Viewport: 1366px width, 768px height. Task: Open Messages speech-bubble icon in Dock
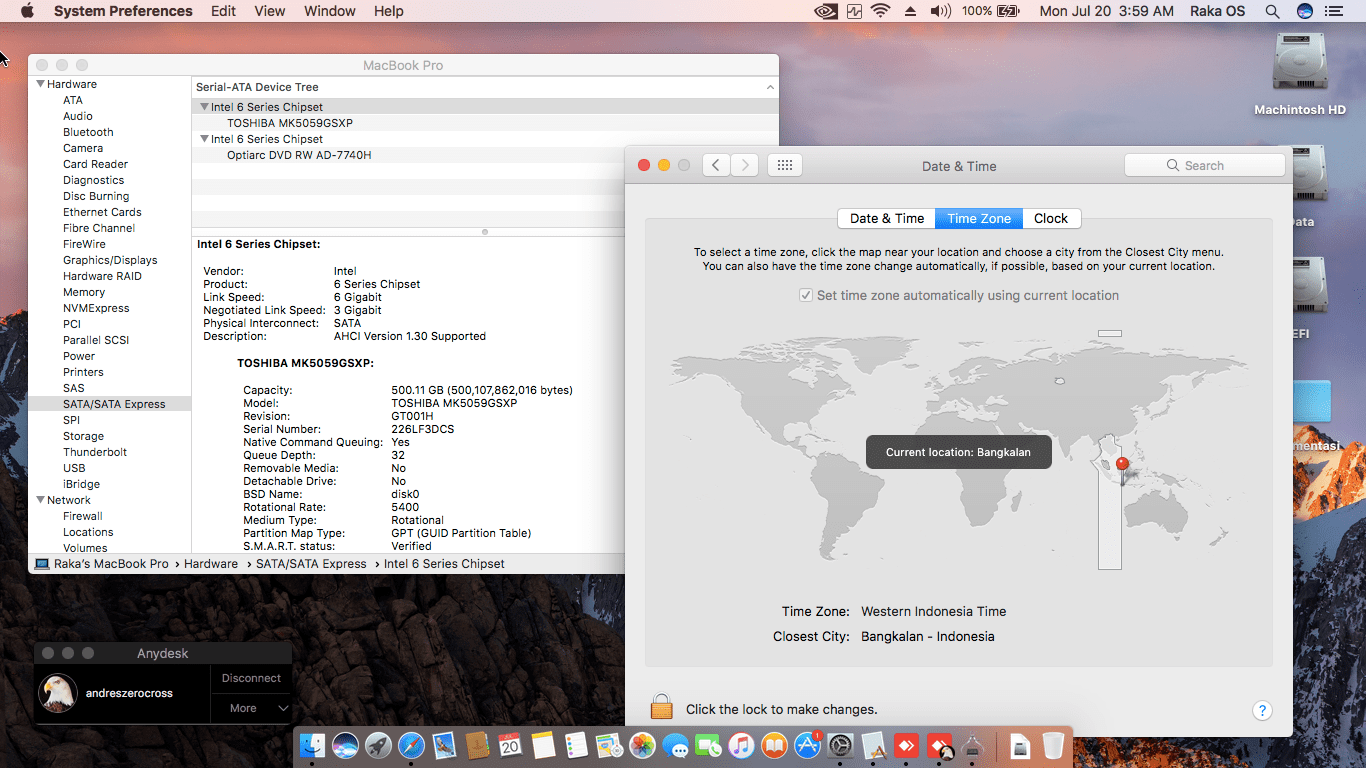675,745
